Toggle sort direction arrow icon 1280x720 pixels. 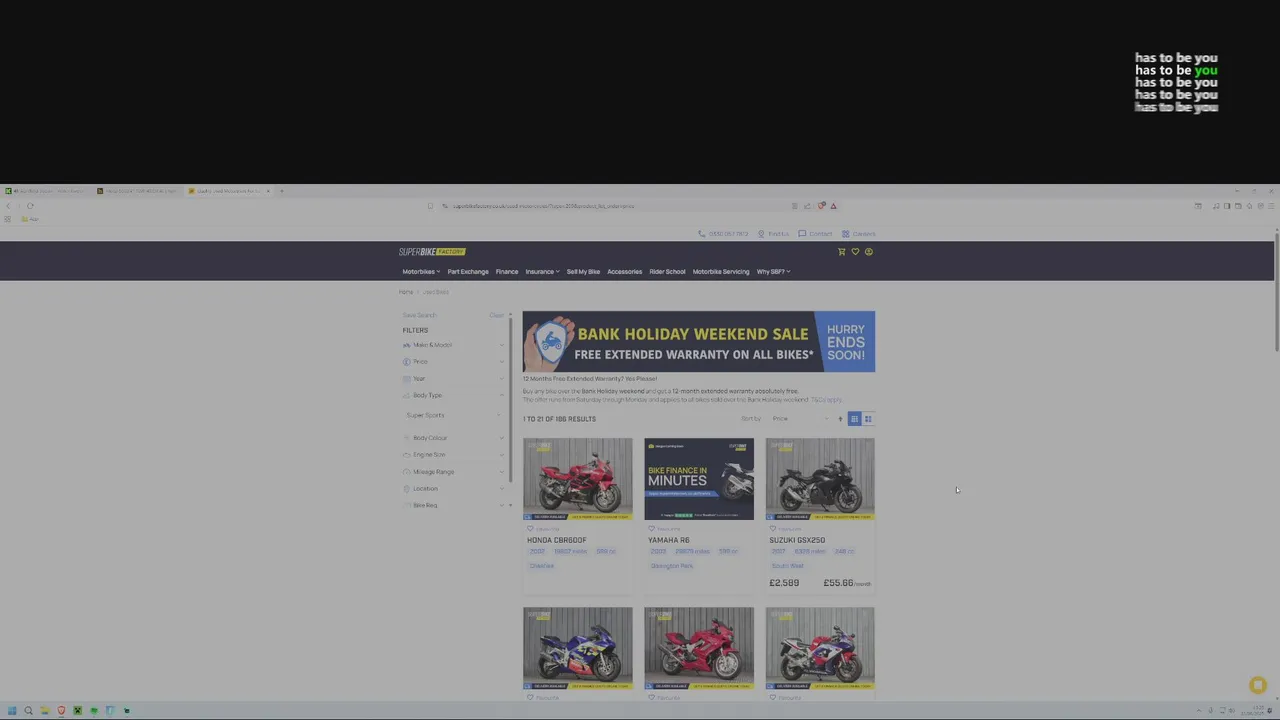point(840,419)
